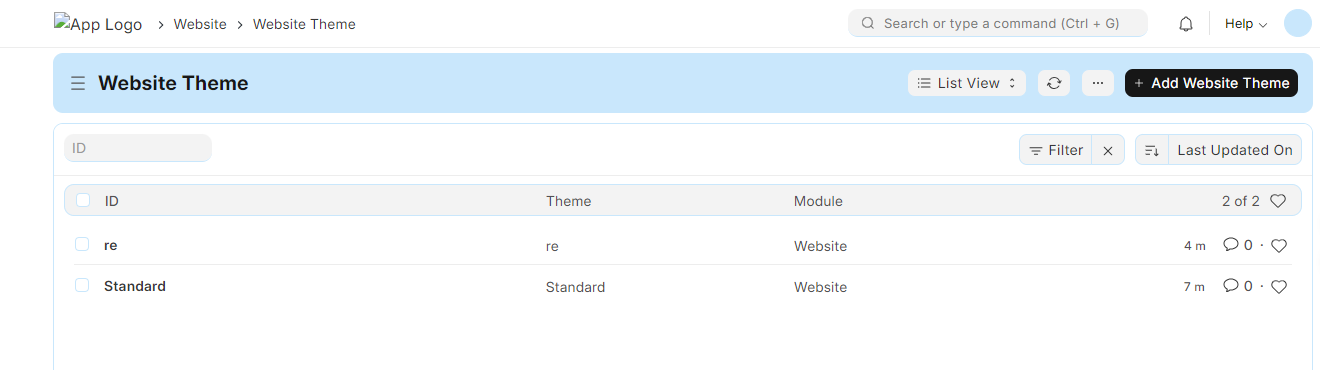Open Last Updated On sort dropdown

1235,150
